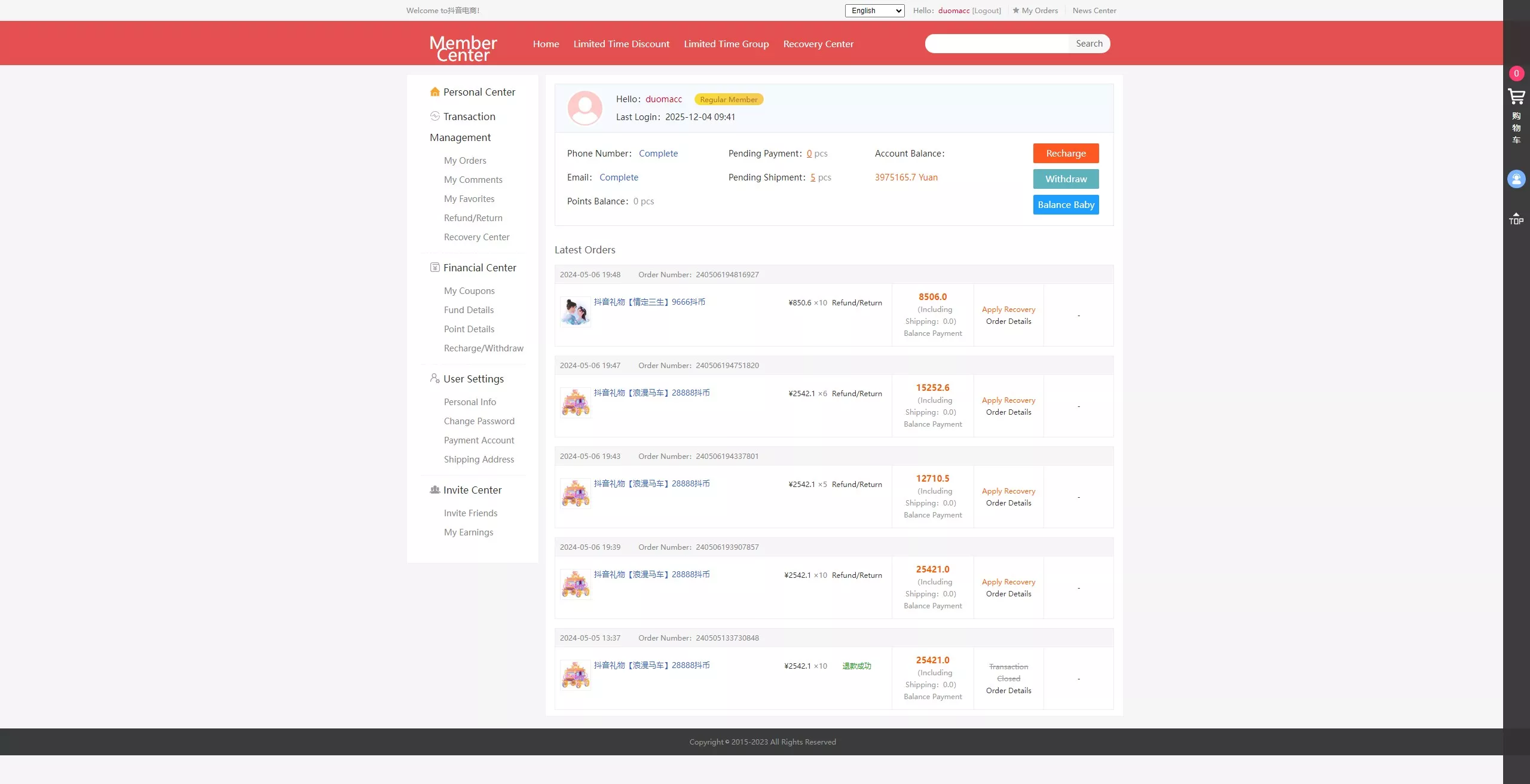Click the red cart count badge
This screenshot has width=1530, height=784.
tap(1516, 73)
